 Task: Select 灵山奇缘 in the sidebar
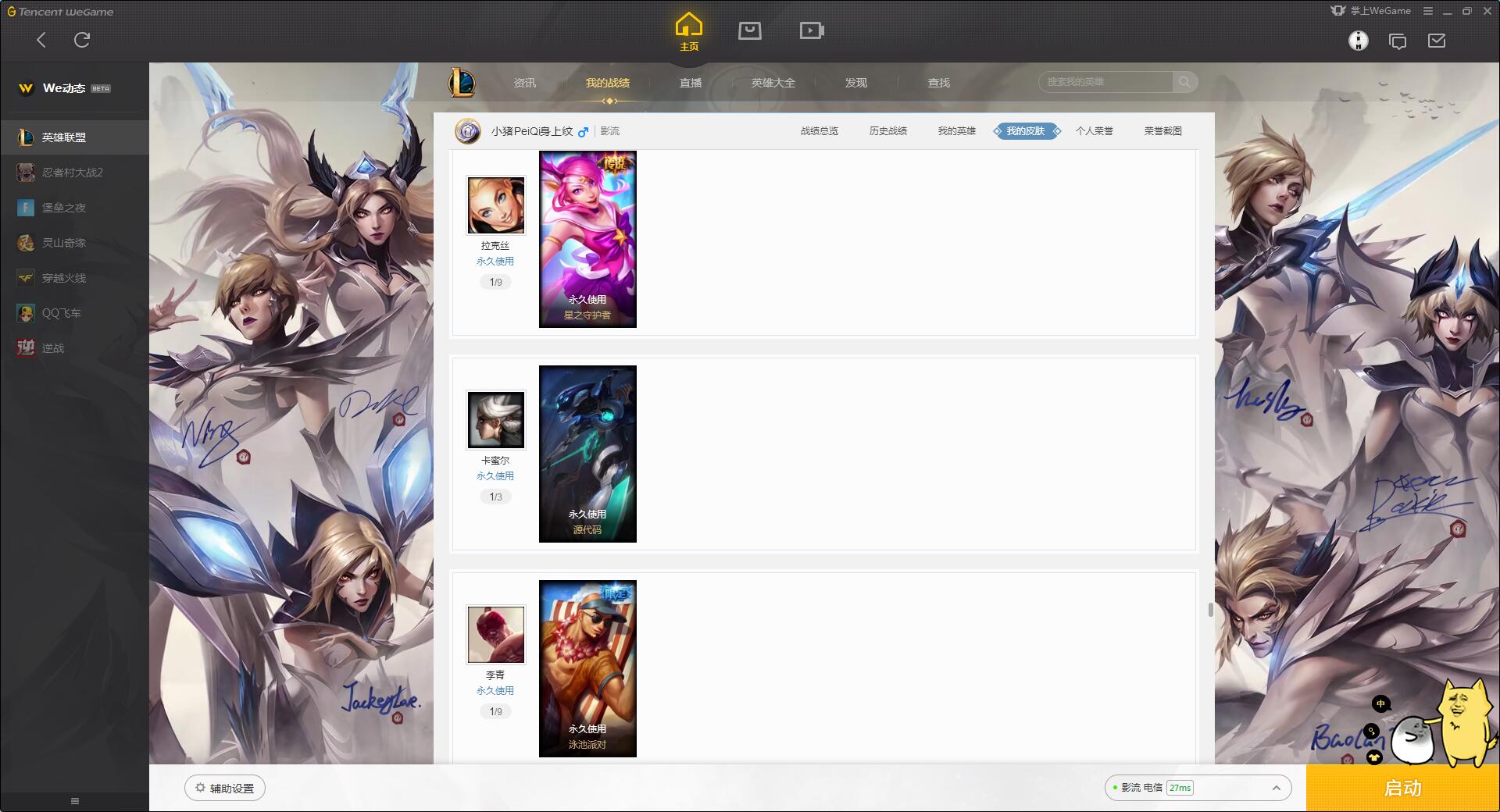point(74,243)
